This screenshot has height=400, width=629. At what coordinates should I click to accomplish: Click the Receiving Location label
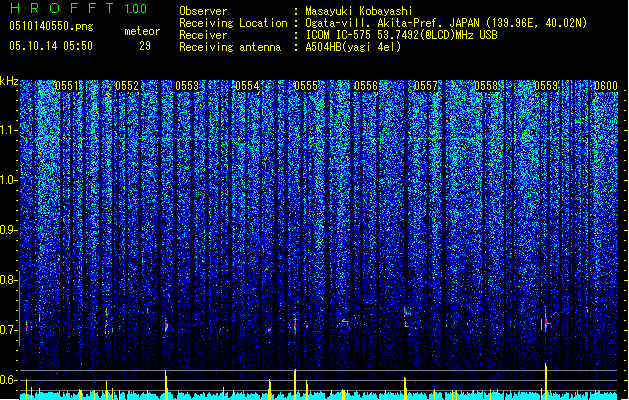pos(233,23)
